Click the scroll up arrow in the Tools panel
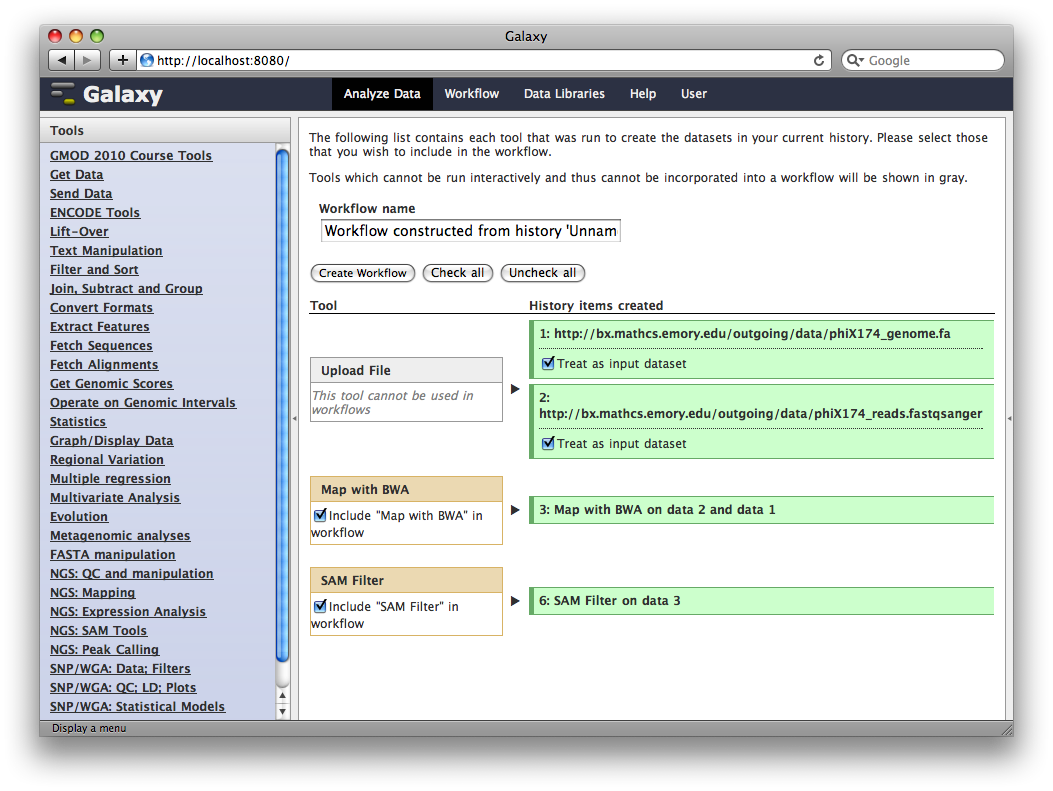 pyautogui.click(x=283, y=696)
